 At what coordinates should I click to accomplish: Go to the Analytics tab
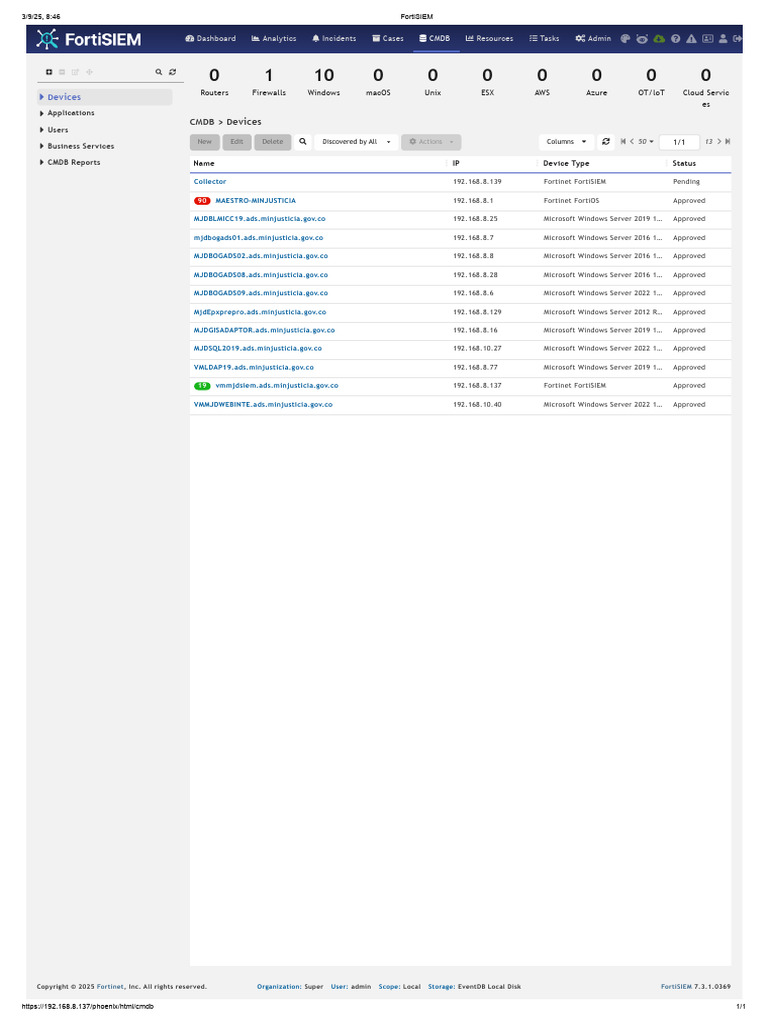point(274,39)
